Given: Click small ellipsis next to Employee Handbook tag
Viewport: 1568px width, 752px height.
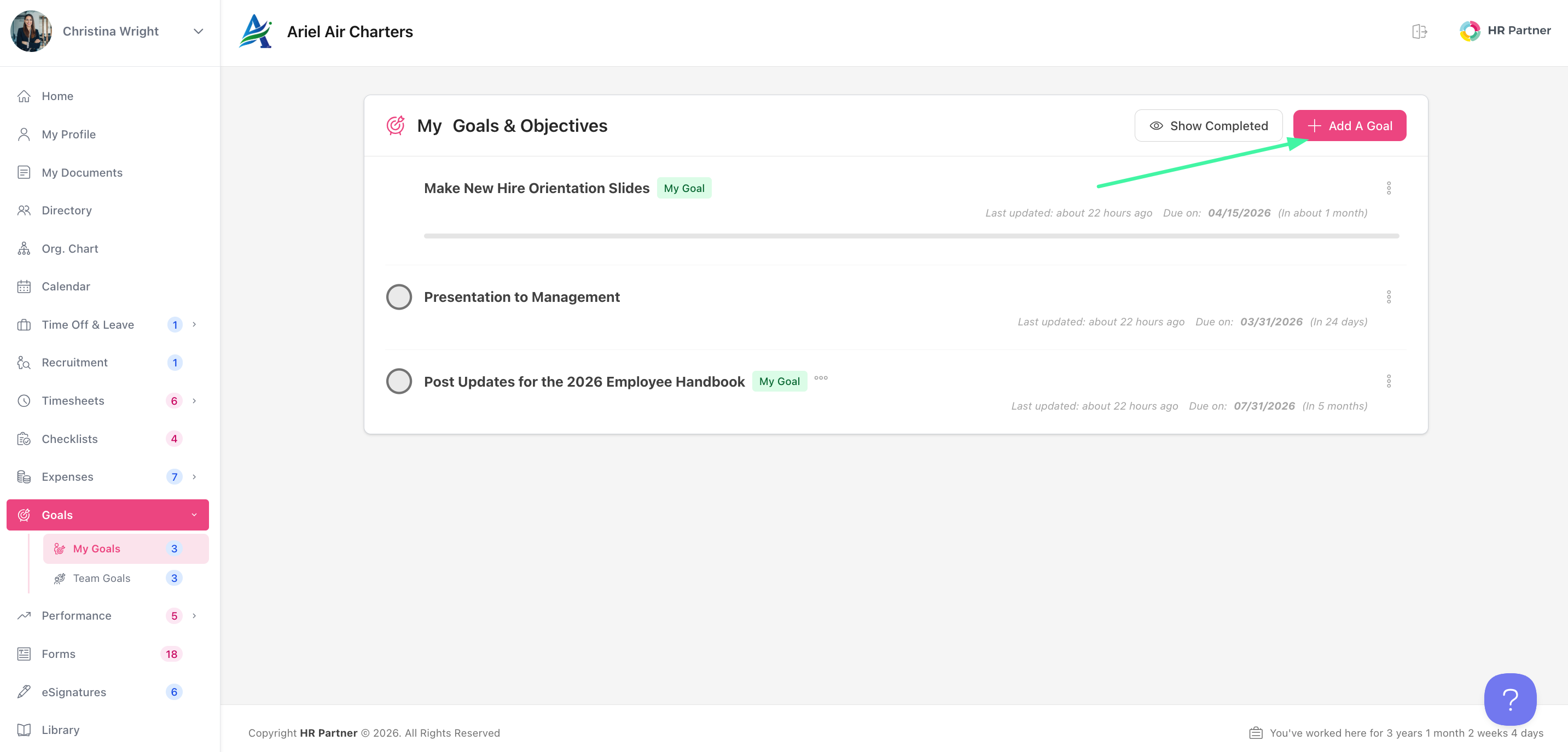Looking at the screenshot, I should click(821, 378).
